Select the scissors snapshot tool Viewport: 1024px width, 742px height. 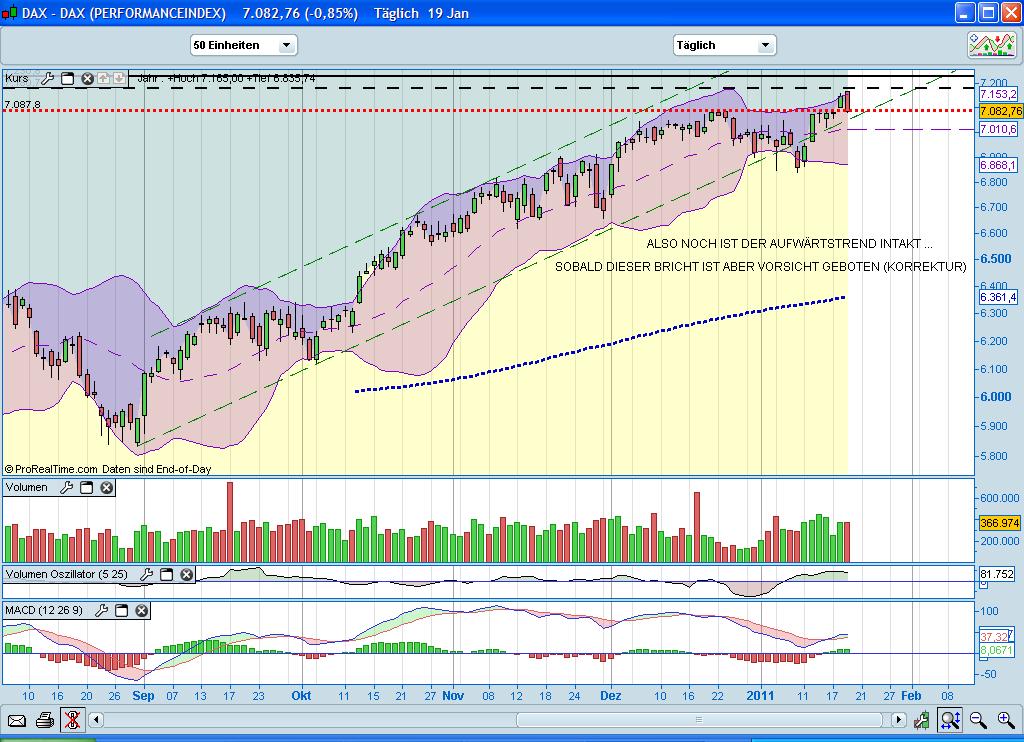(x=72, y=721)
